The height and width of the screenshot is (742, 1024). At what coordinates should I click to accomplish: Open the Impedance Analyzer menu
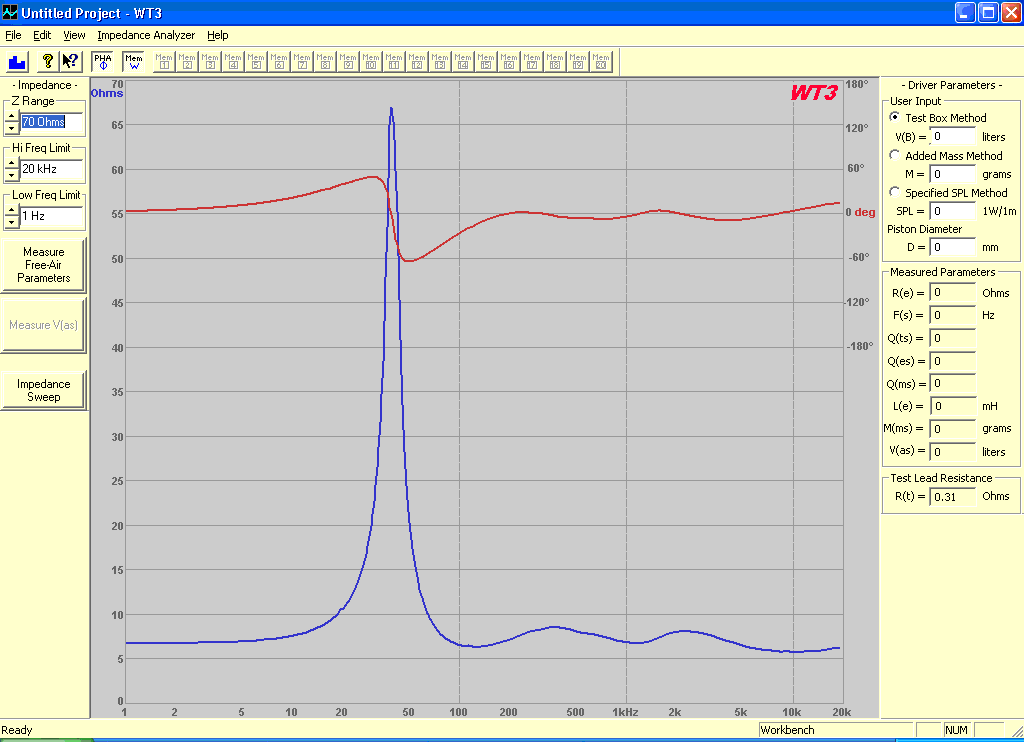click(146, 35)
